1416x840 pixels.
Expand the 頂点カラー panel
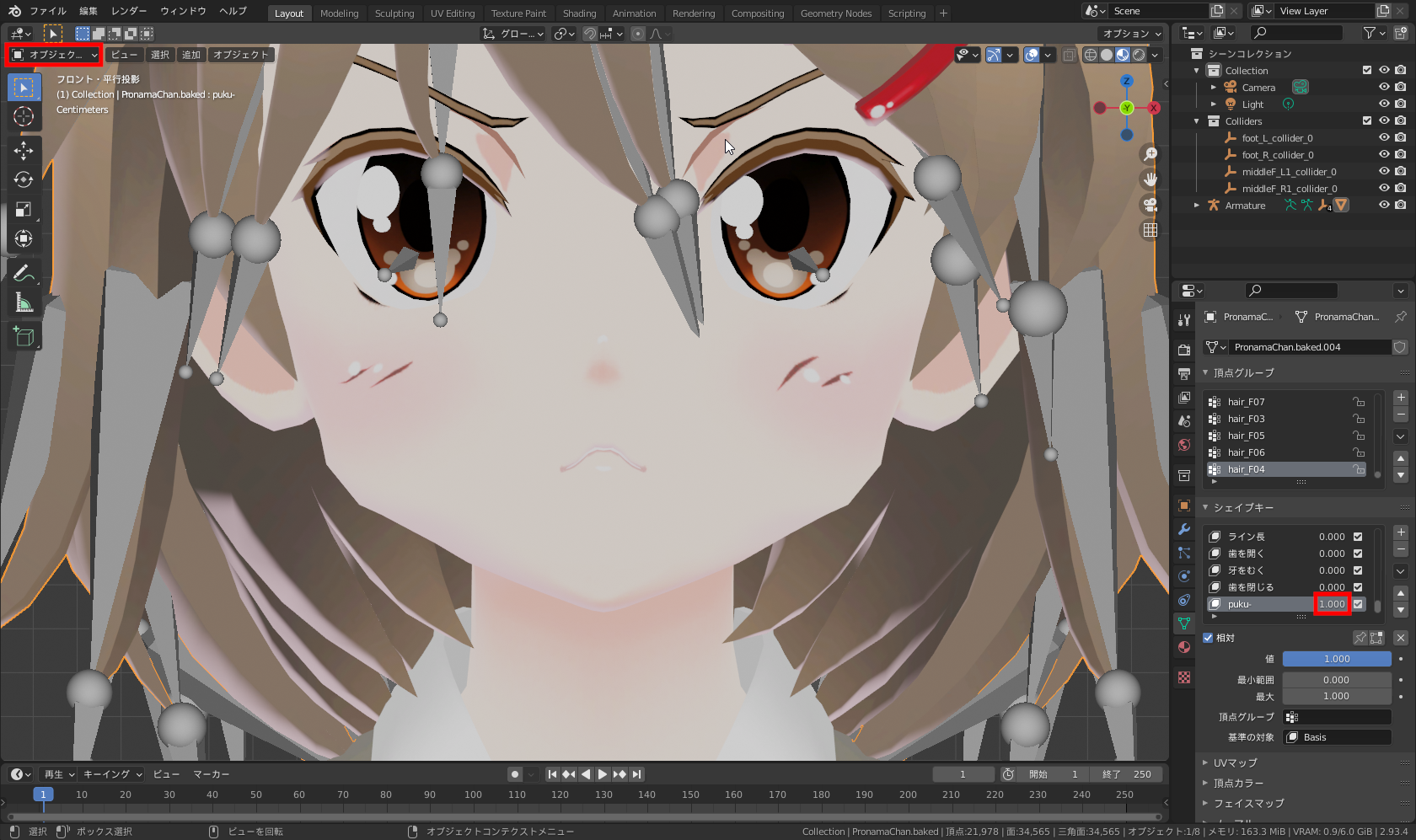pyautogui.click(x=1205, y=783)
